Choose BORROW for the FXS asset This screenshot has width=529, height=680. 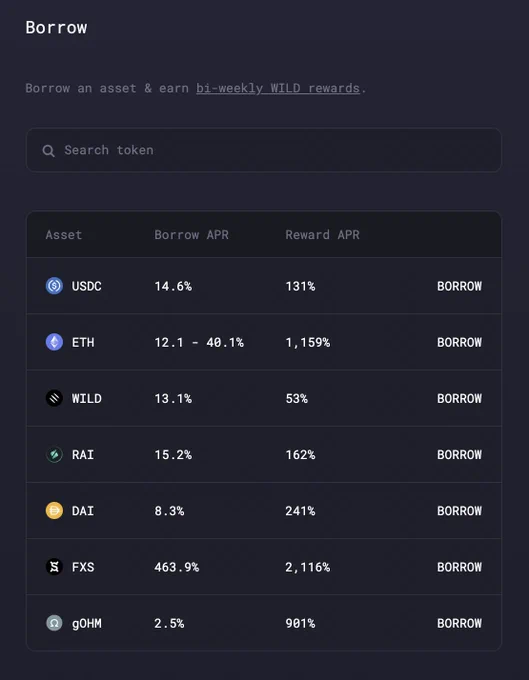459,567
